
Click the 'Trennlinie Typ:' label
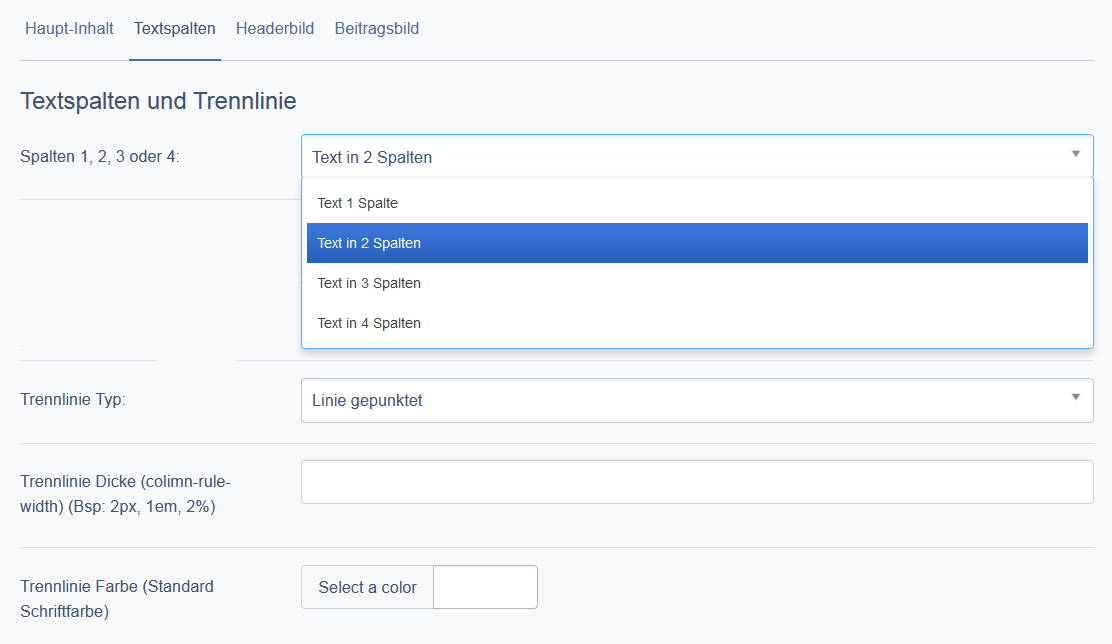[x=73, y=400]
